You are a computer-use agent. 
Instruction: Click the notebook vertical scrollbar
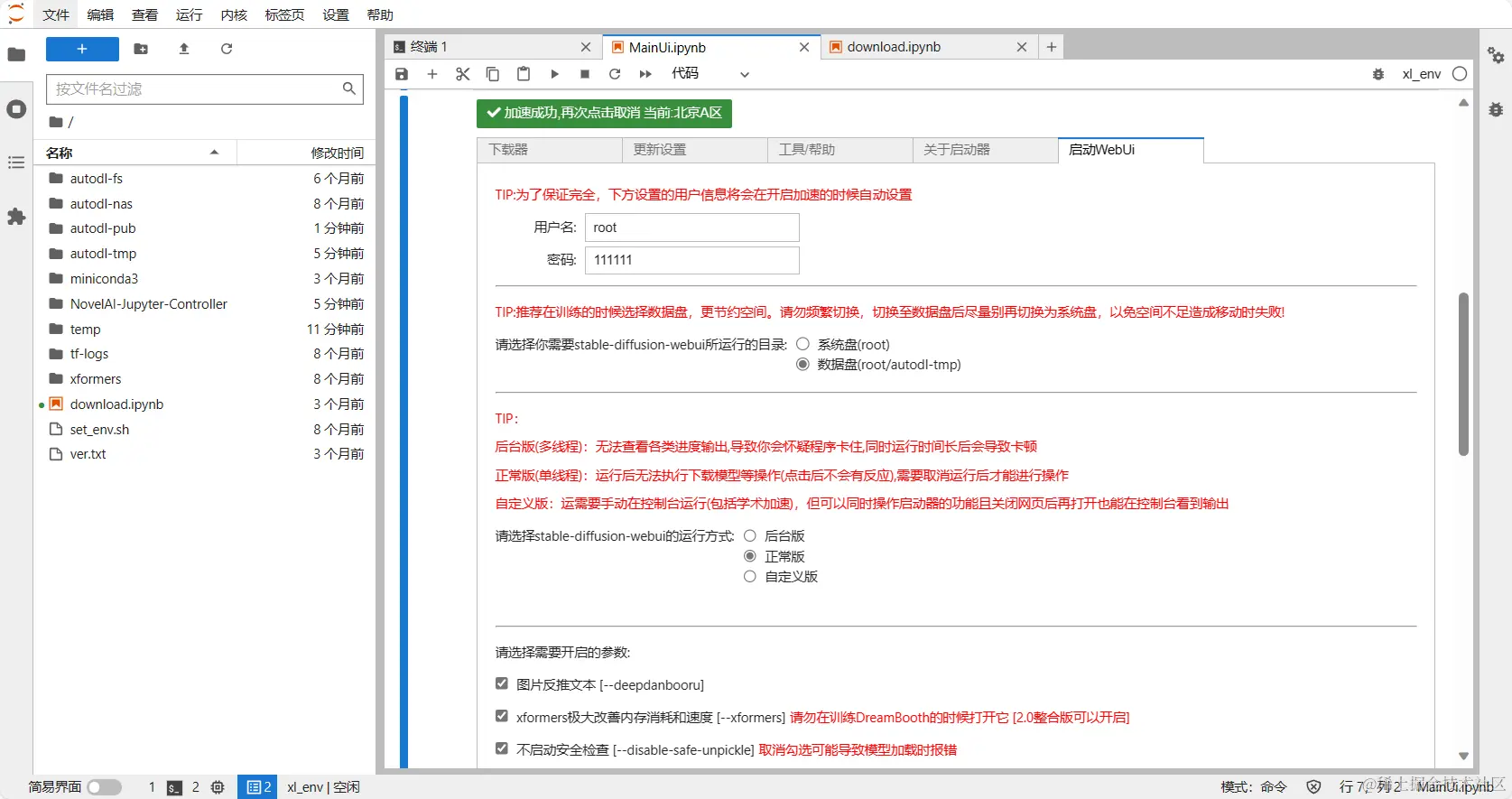pos(1463,374)
